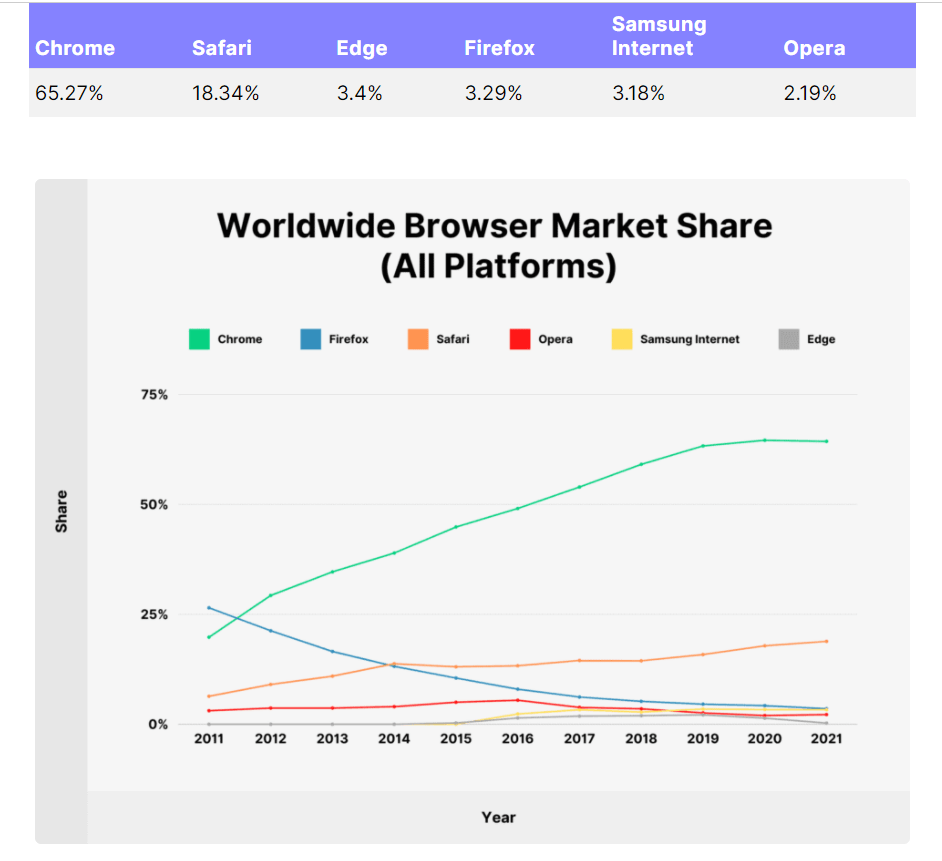Click the 25% y-axis label

coord(154,615)
